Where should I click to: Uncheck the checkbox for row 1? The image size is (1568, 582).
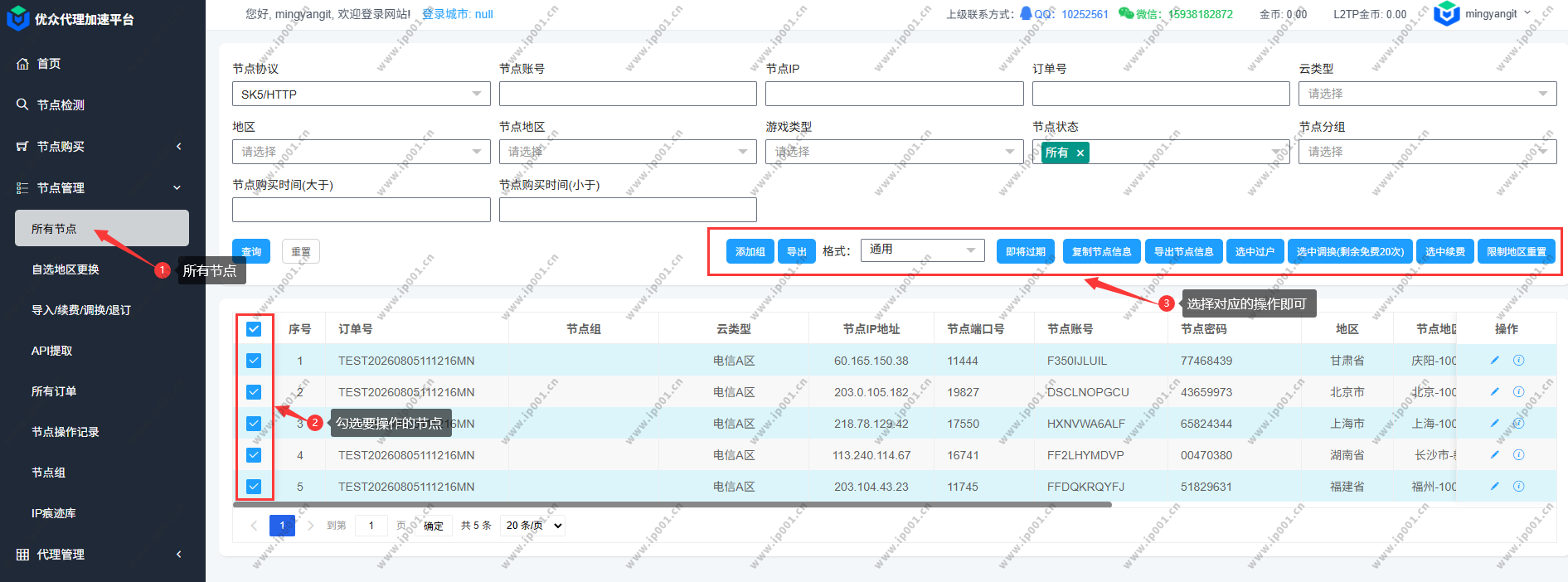tap(254, 361)
